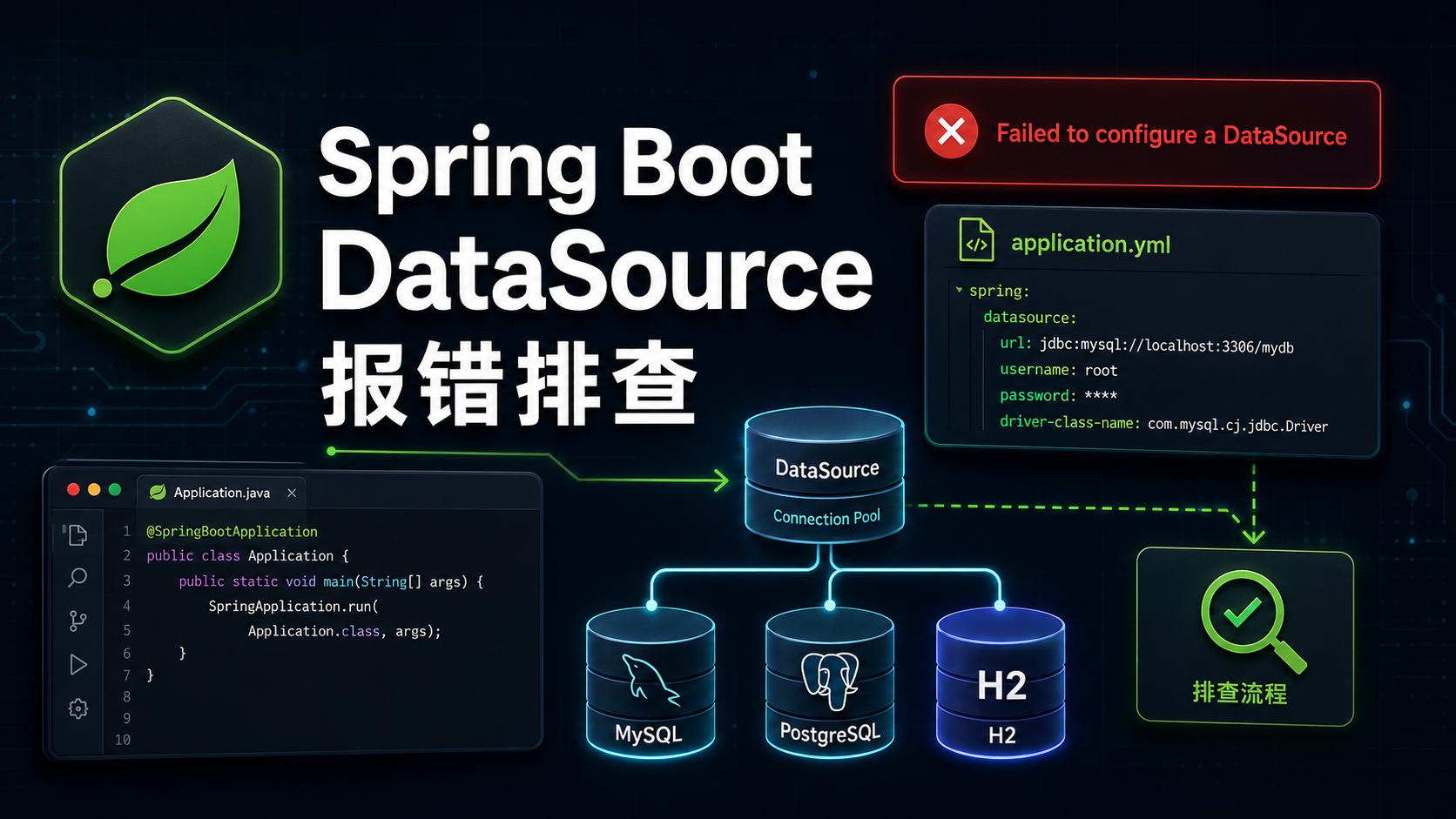Click the username: root line

point(1058,370)
